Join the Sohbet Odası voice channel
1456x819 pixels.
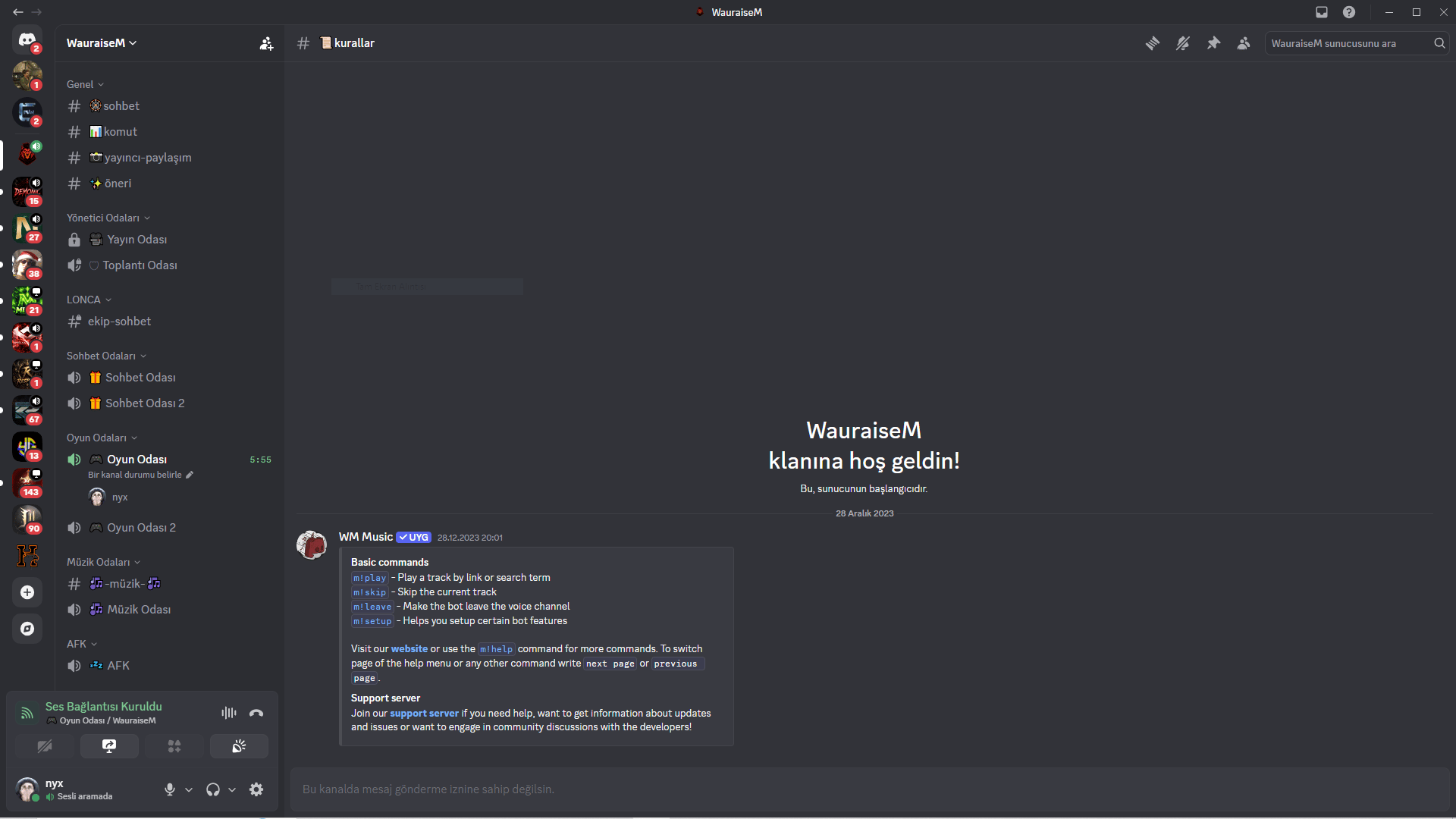tap(169, 378)
